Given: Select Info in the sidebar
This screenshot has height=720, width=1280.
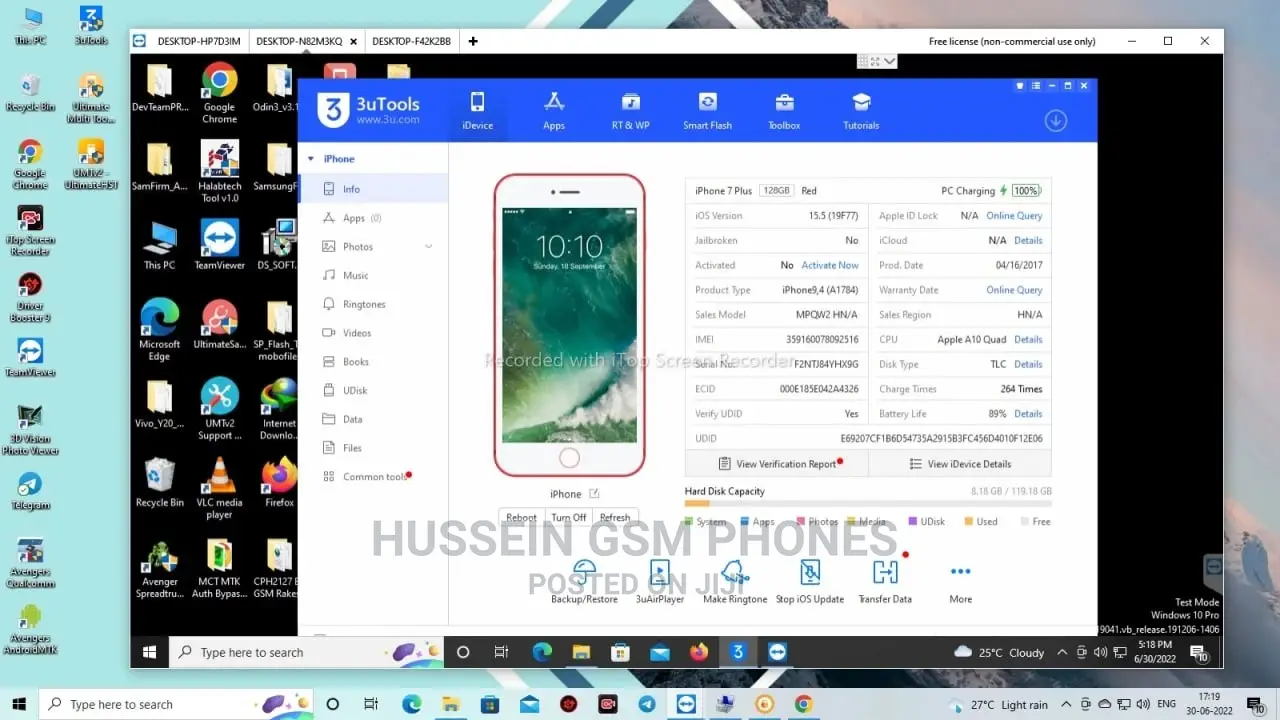Looking at the screenshot, I should 373,189.
